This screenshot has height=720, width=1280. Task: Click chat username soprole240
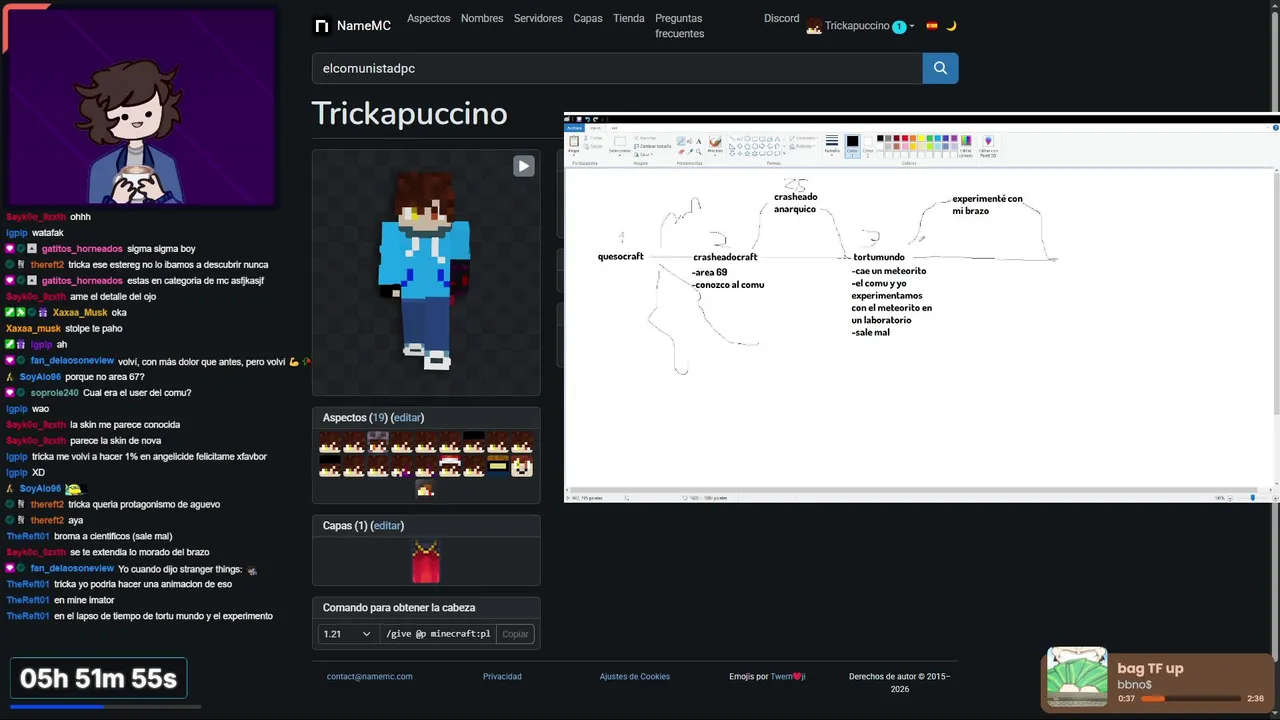(x=54, y=392)
